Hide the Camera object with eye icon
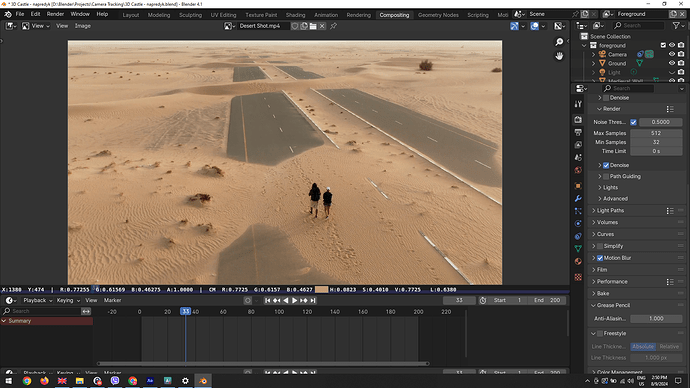The height and width of the screenshot is (388, 690). (672, 54)
